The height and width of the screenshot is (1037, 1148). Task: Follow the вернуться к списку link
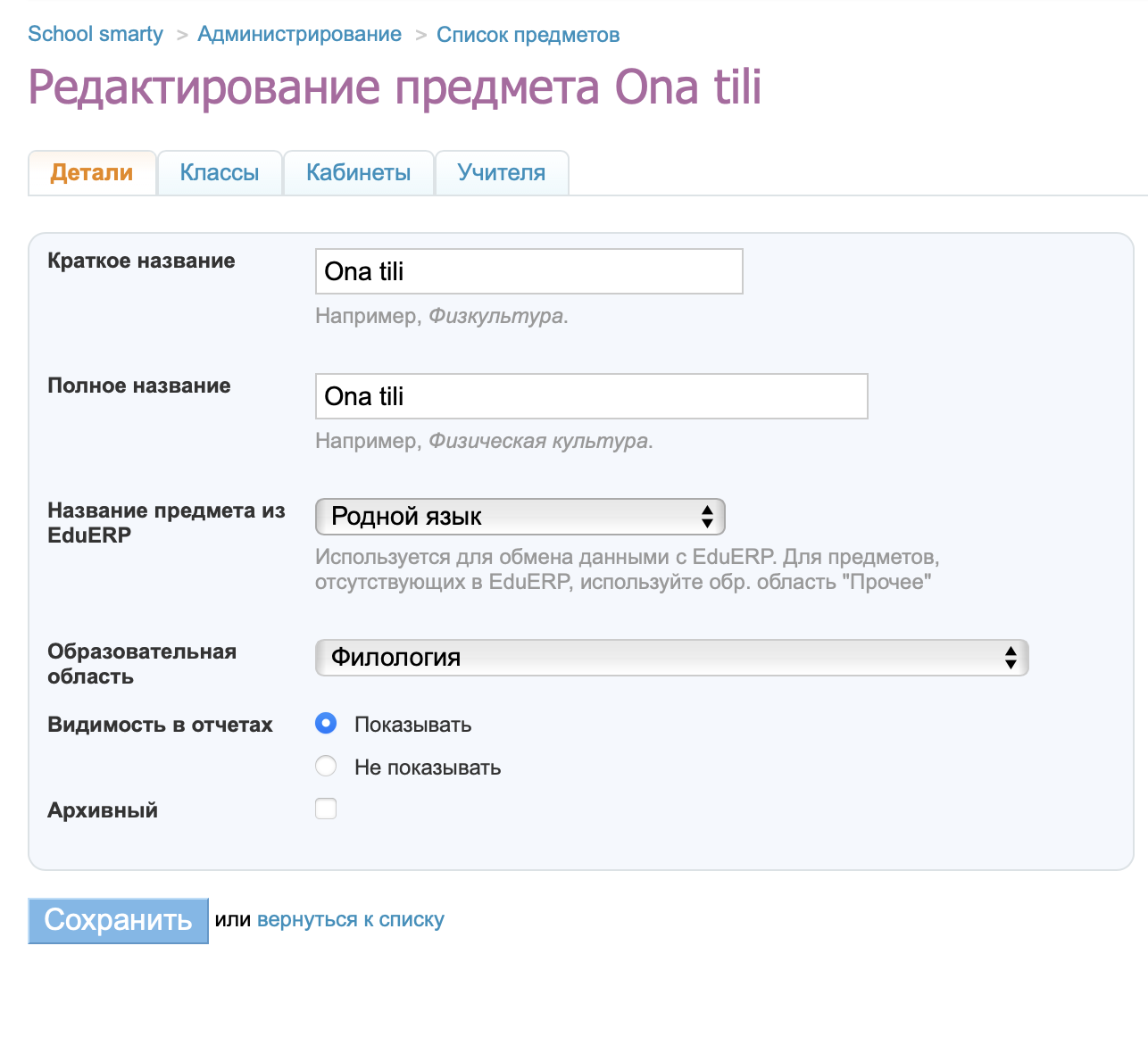pyautogui.click(x=350, y=920)
